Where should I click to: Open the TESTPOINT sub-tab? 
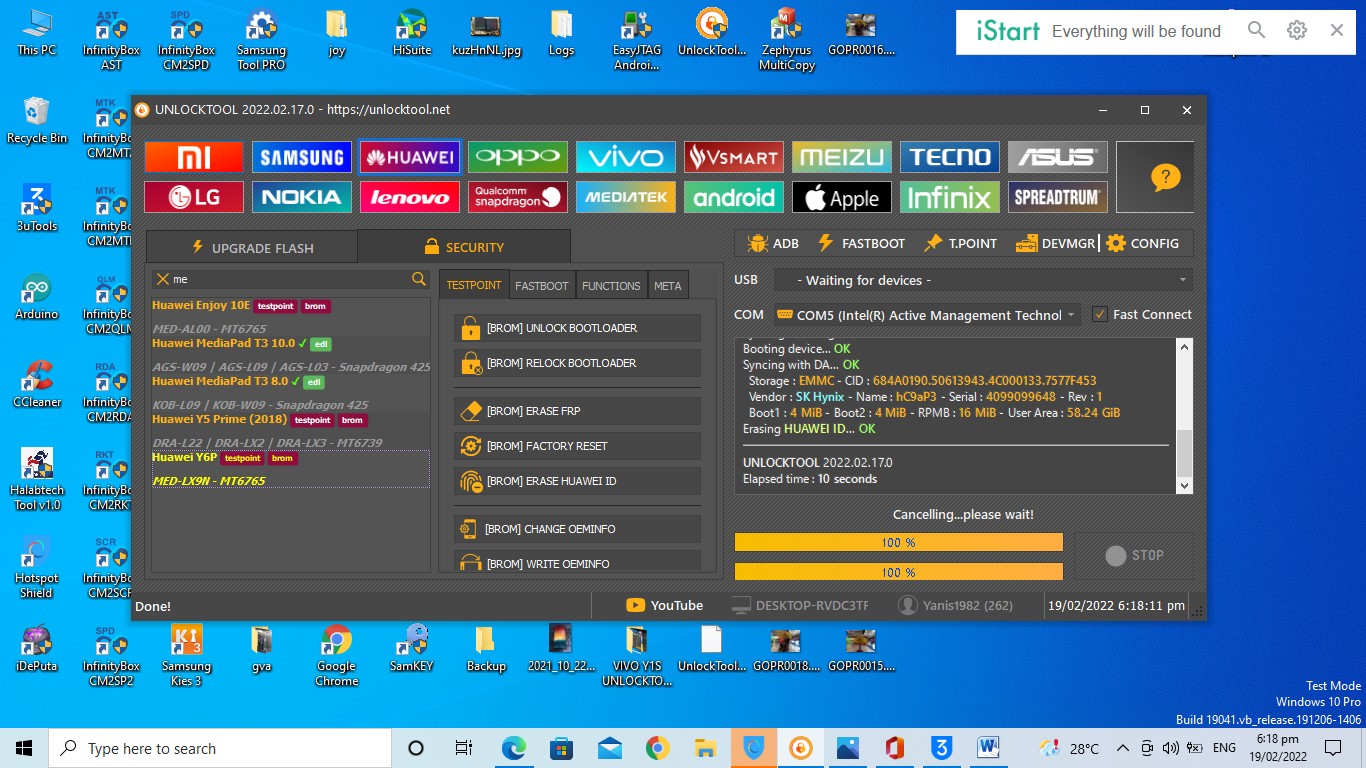474,285
